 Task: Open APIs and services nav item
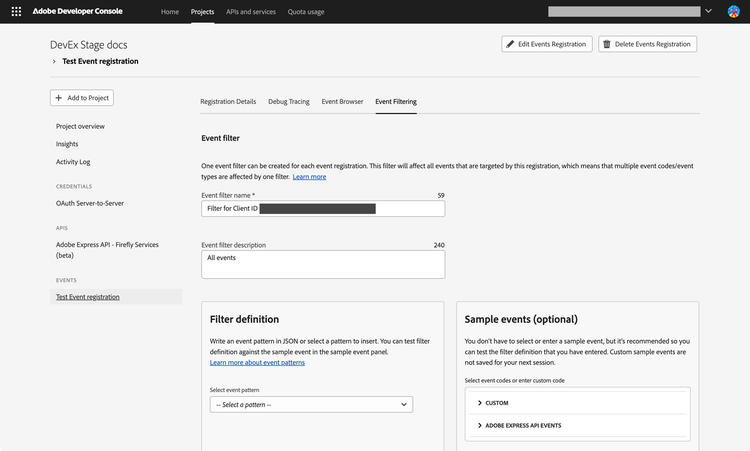click(251, 11)
